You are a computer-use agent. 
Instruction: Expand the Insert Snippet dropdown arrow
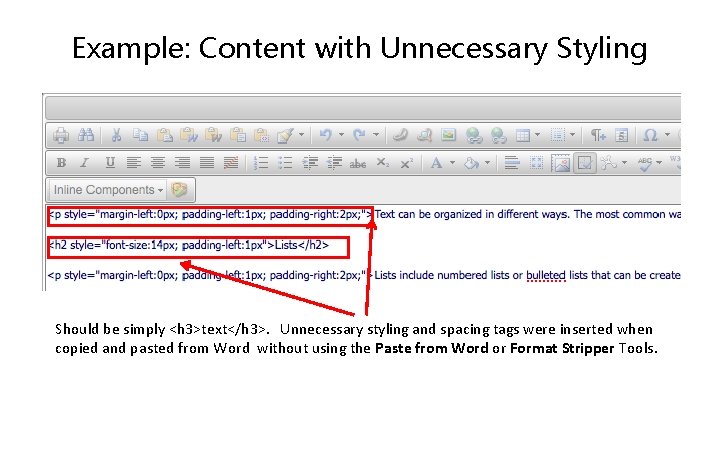tap(573, 135)
